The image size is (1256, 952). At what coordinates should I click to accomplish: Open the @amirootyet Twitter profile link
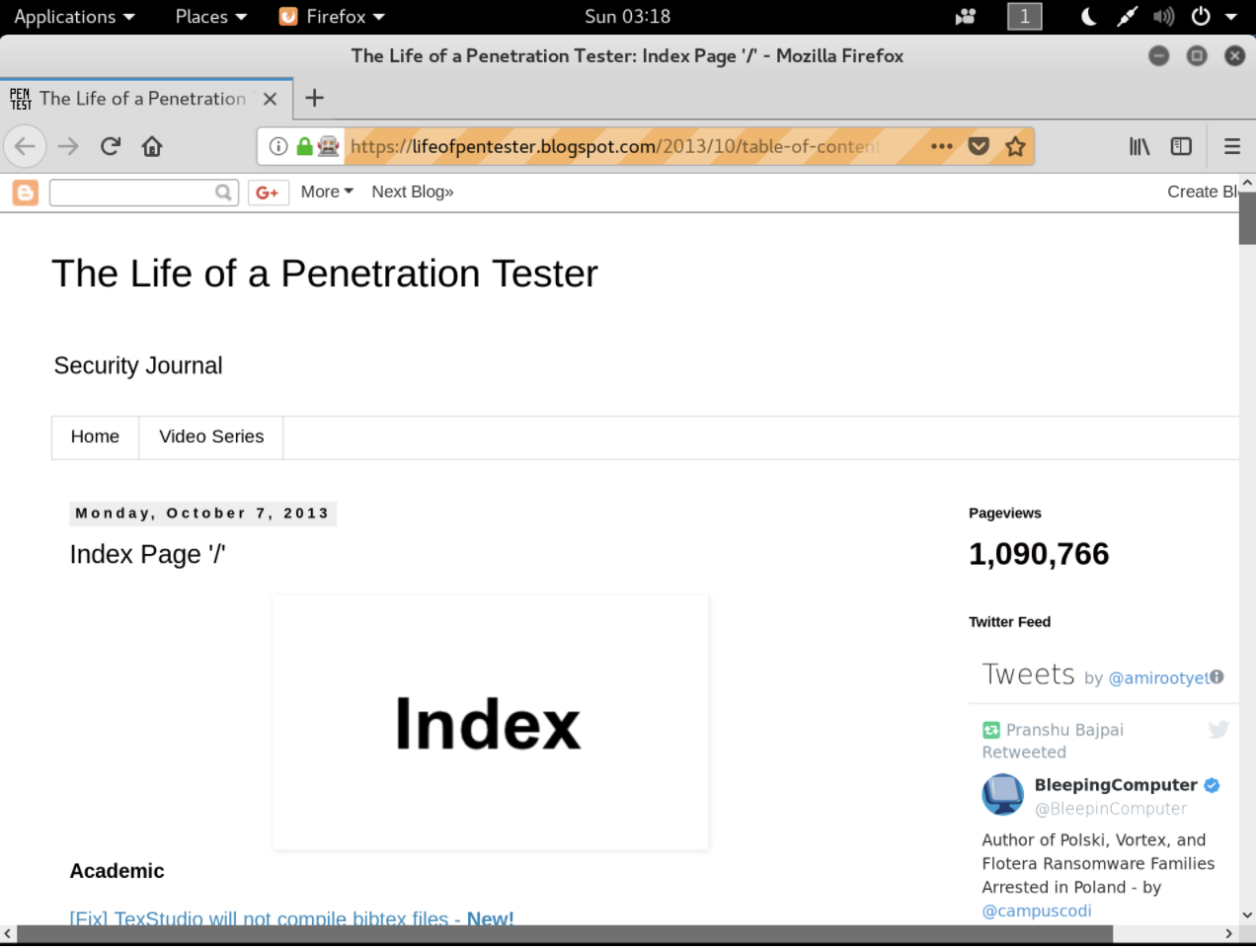click(1158, 677)
